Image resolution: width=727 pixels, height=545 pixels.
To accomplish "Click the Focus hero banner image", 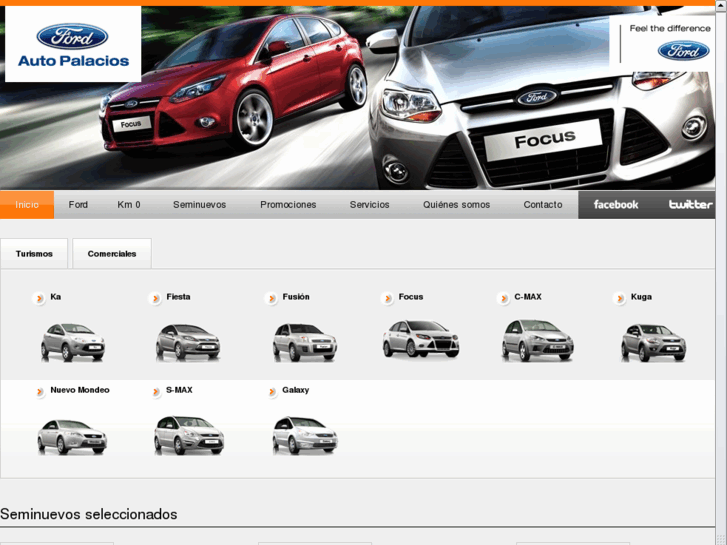I will click(357, 98).
